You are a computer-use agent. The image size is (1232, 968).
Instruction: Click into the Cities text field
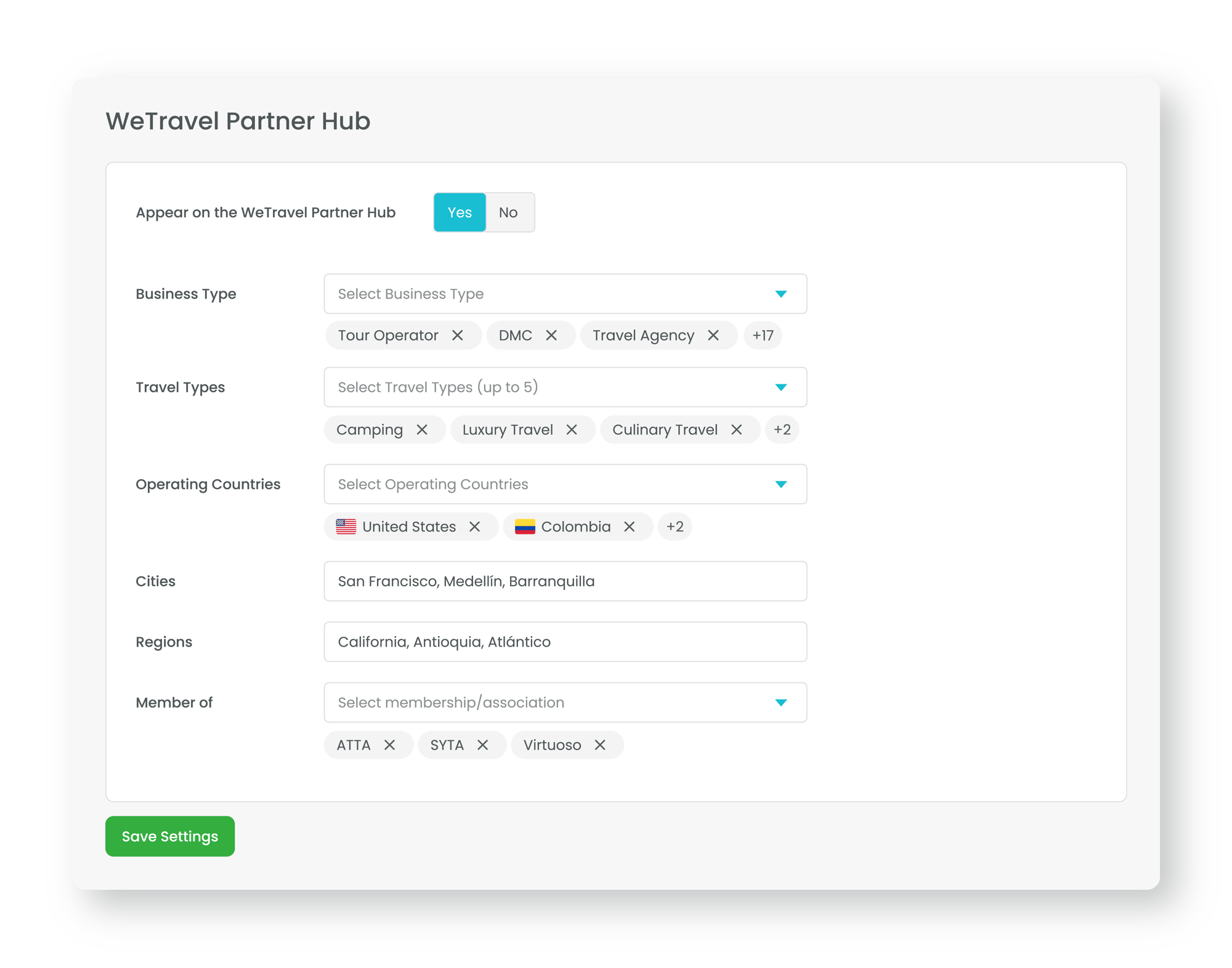click(565, 581)
